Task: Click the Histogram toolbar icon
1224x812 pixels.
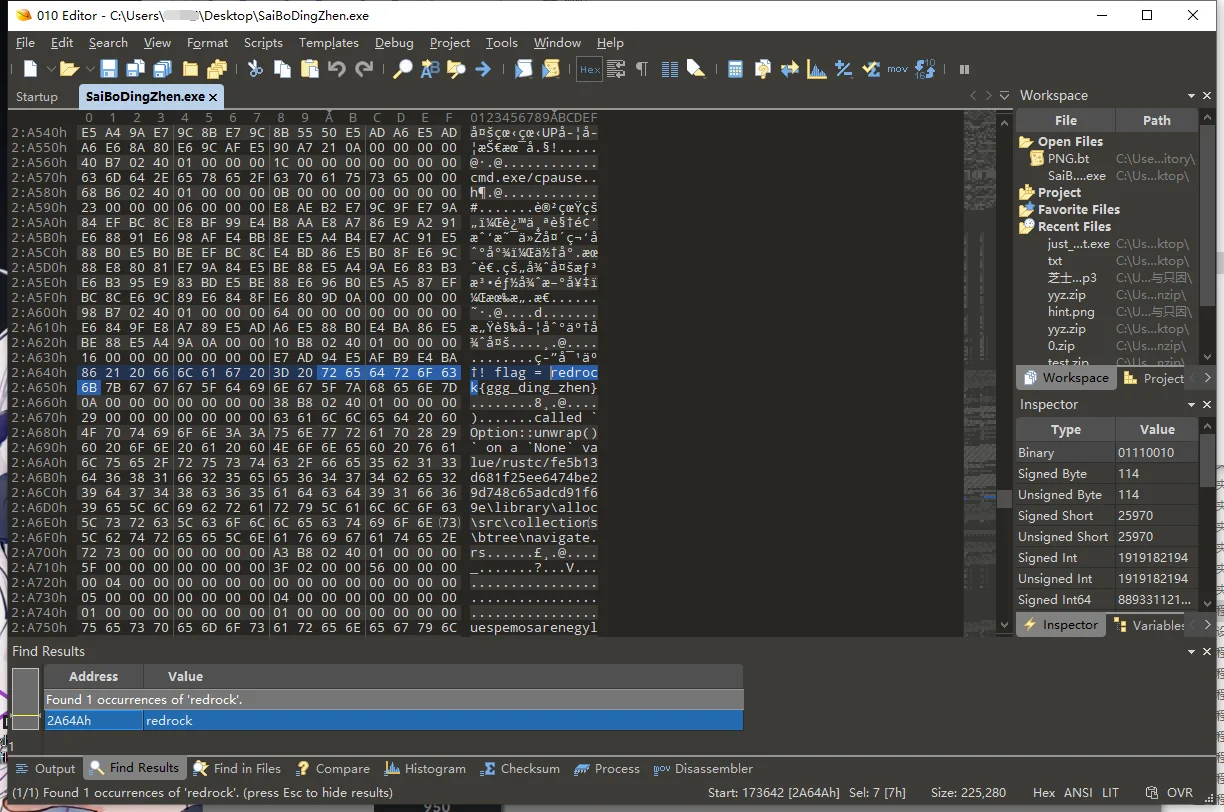Action: (817, 69)
